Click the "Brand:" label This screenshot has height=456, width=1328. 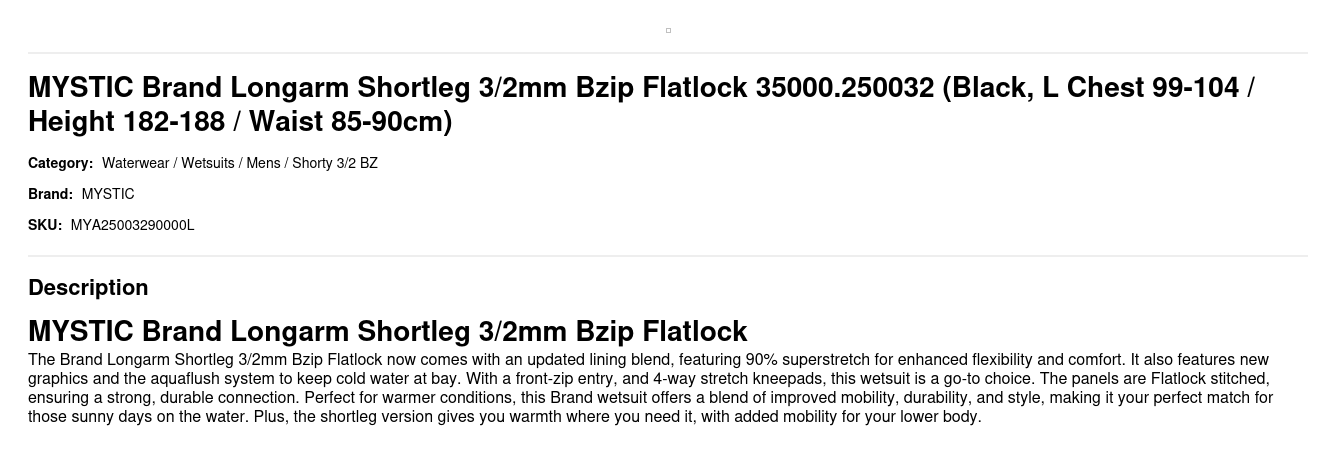50,194
